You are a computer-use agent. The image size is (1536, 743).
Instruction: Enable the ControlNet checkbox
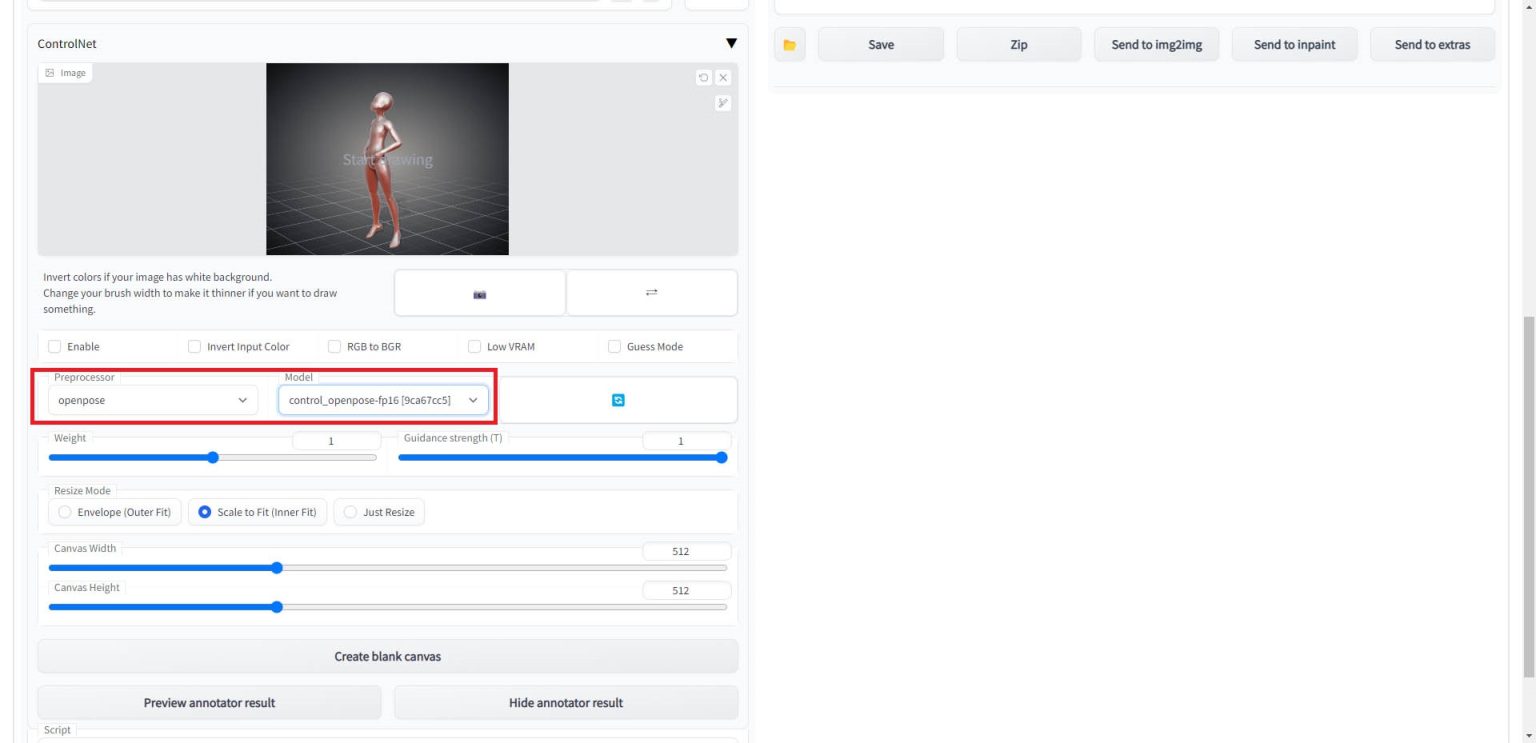(55, 347)
